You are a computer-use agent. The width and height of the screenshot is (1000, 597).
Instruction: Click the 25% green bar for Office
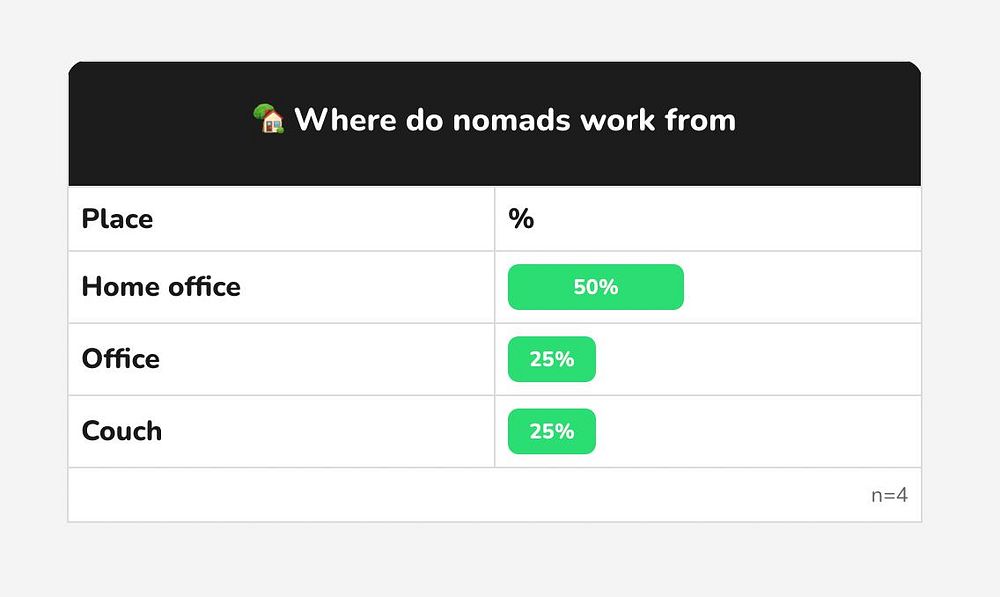[x=552, y=359]
